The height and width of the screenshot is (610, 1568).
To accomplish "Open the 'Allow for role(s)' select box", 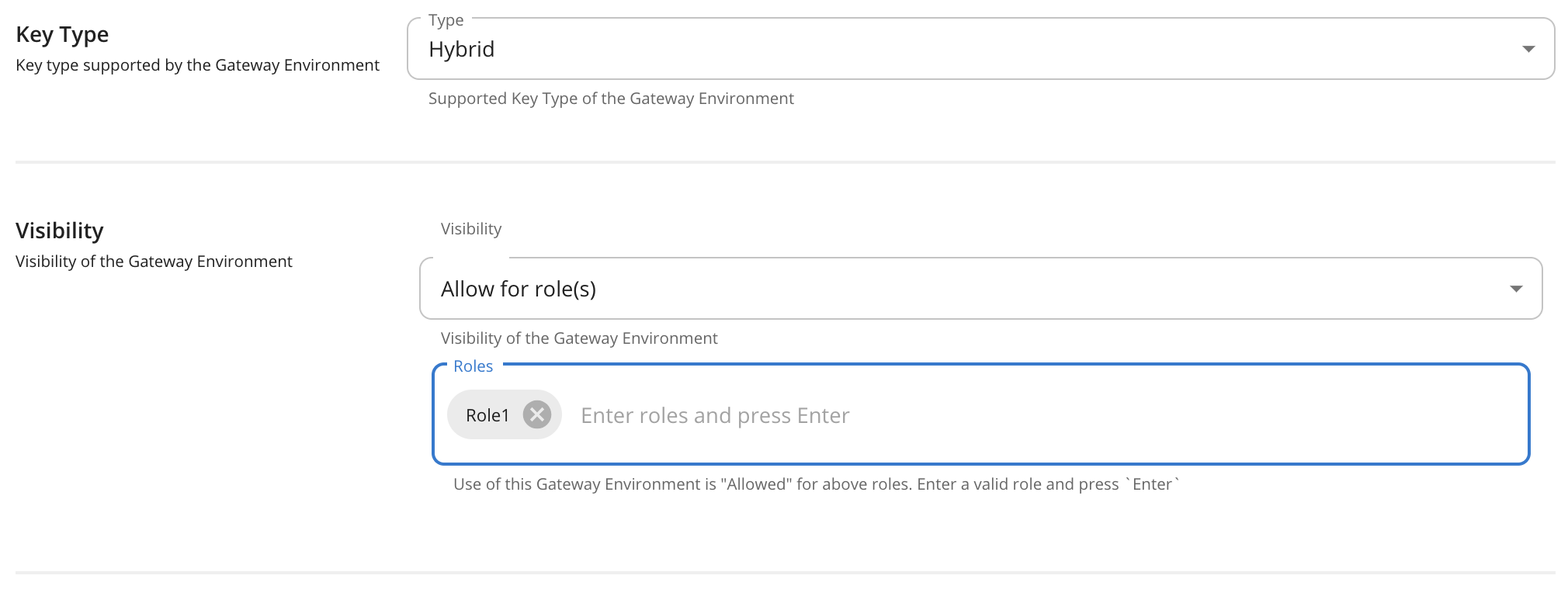I will coord(931,289).
